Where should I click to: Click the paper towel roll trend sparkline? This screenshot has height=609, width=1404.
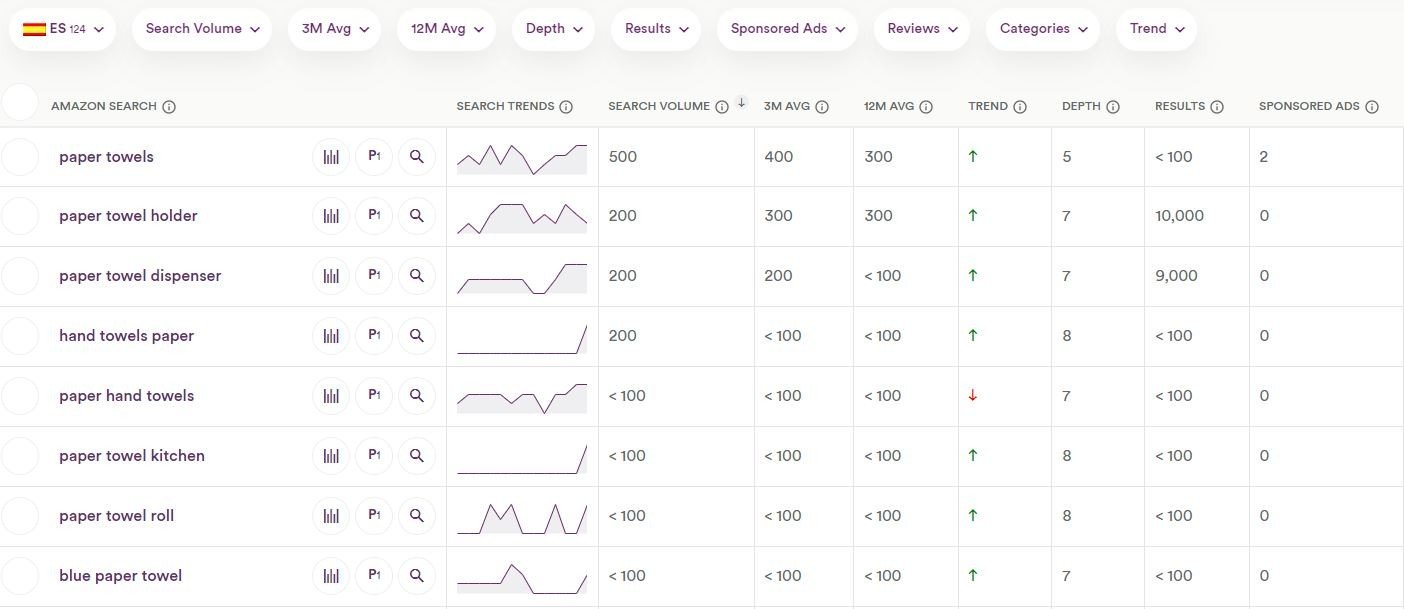[522, 519]
